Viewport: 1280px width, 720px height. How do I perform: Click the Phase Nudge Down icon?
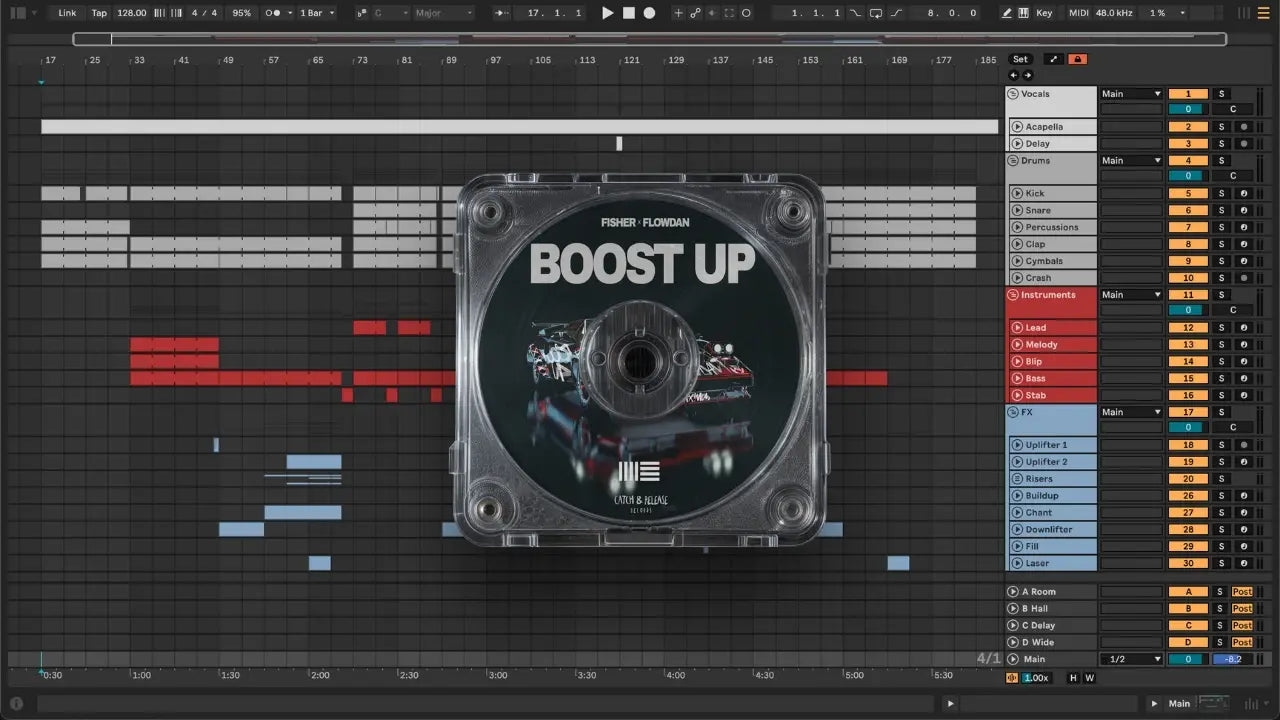[x=160, y=13]
